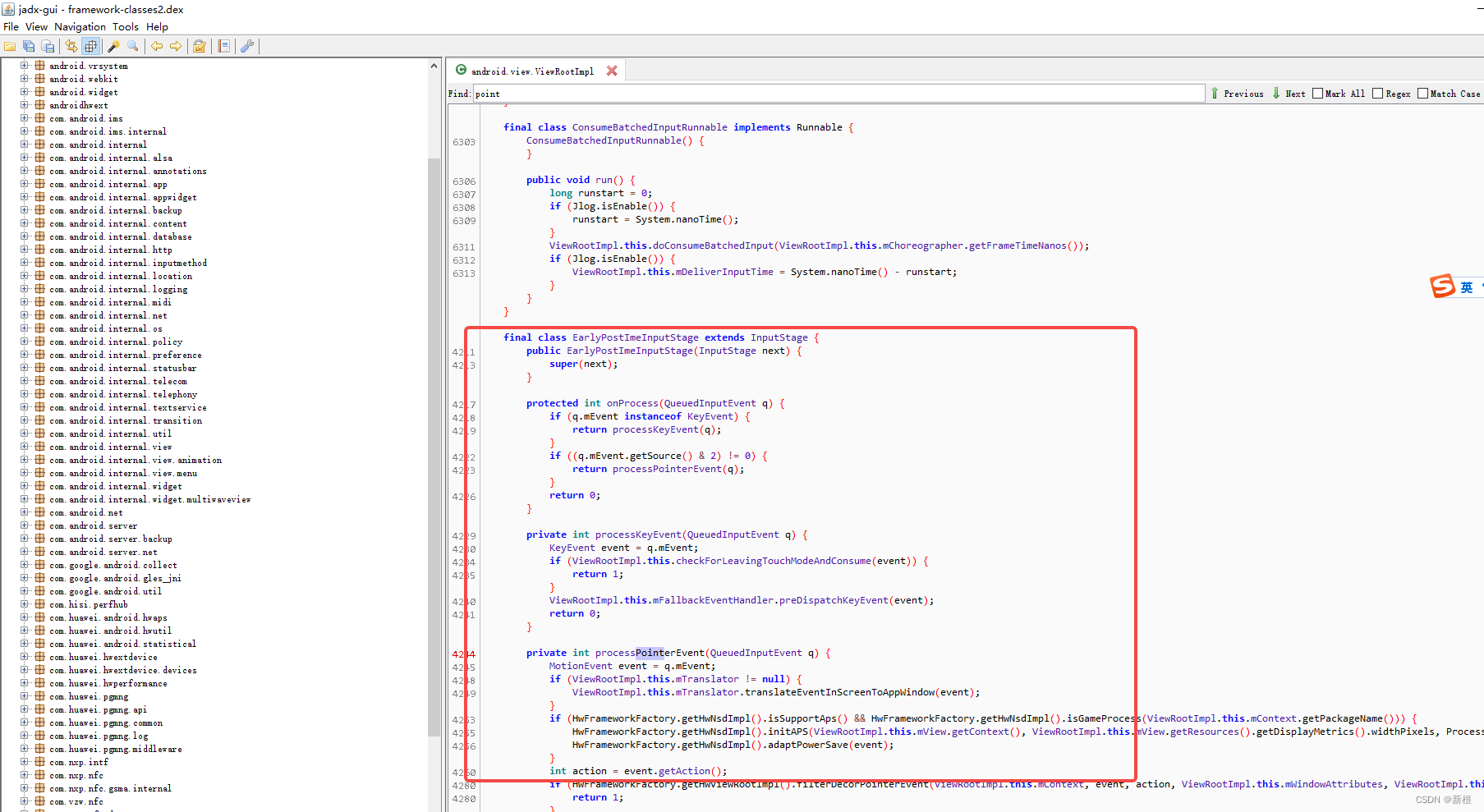Viewport: 1484px width, 812px height.
Task: Expand the com.huawei.pgmng.api package
Action: [x=24, y=709]
